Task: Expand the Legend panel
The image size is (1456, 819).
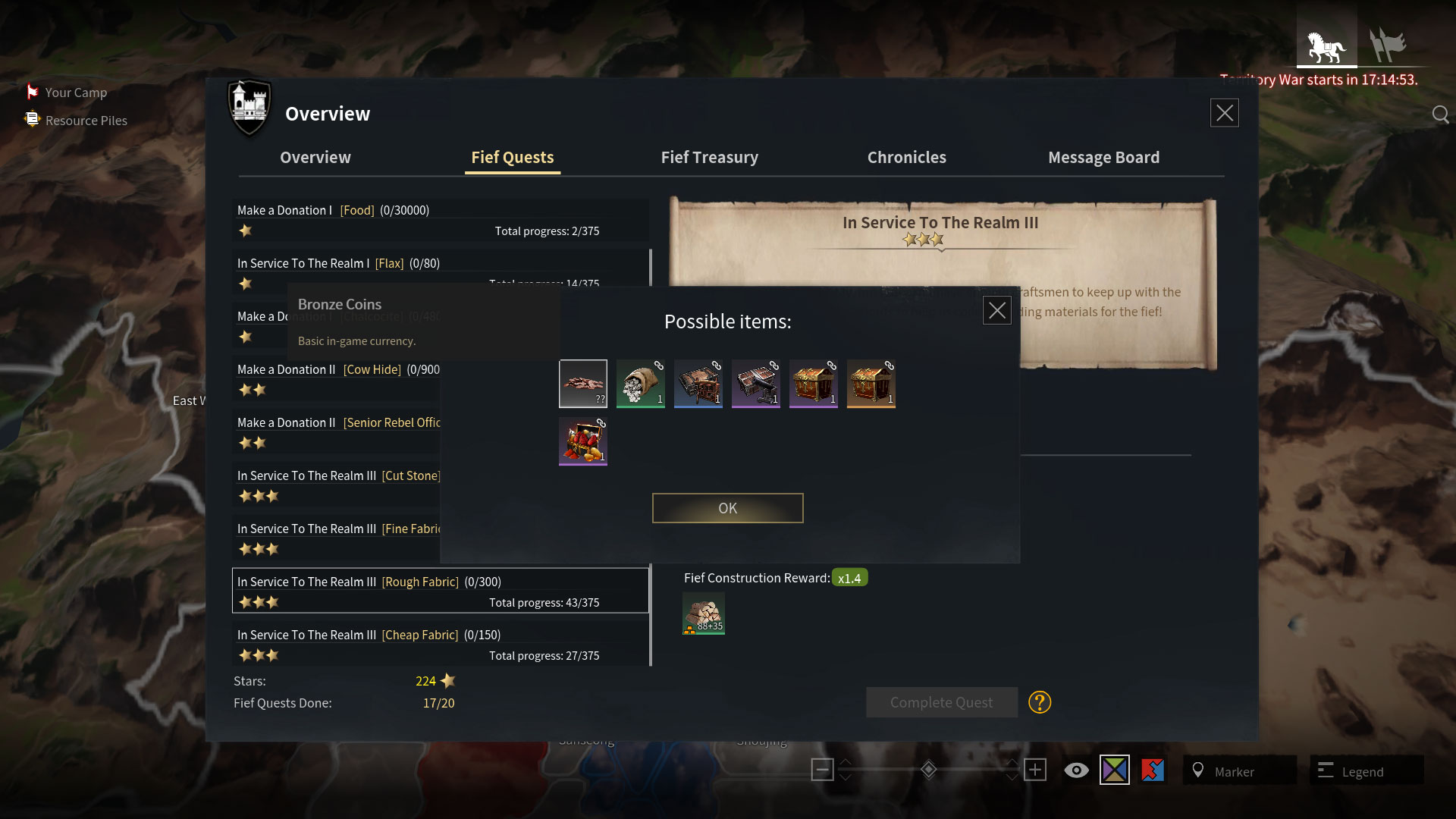Action: pyautogui.click(x=1367, y=770)
